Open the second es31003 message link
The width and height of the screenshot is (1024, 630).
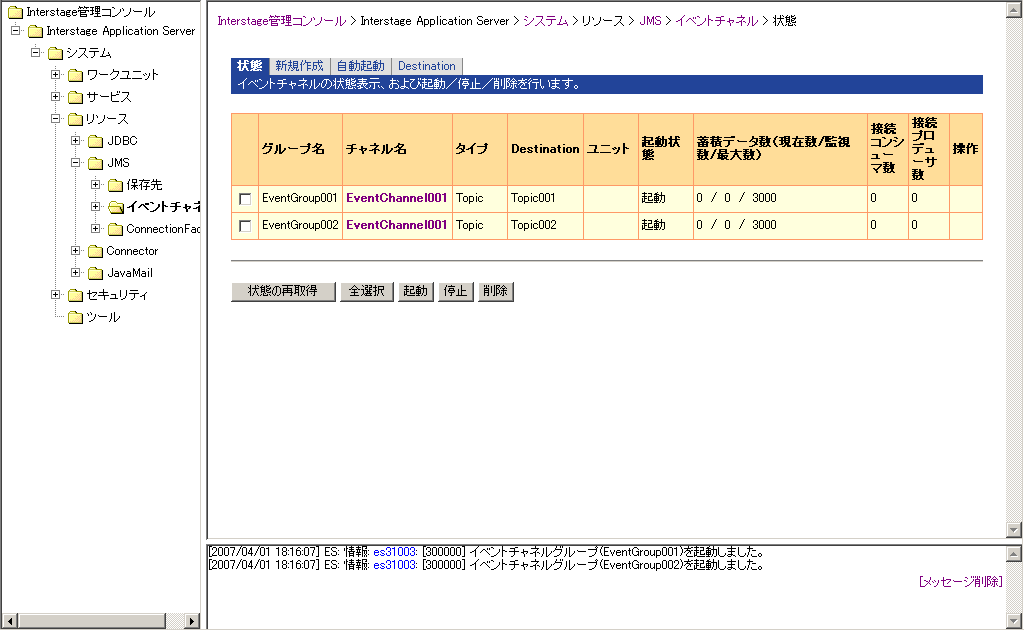(x=394, y=565)
